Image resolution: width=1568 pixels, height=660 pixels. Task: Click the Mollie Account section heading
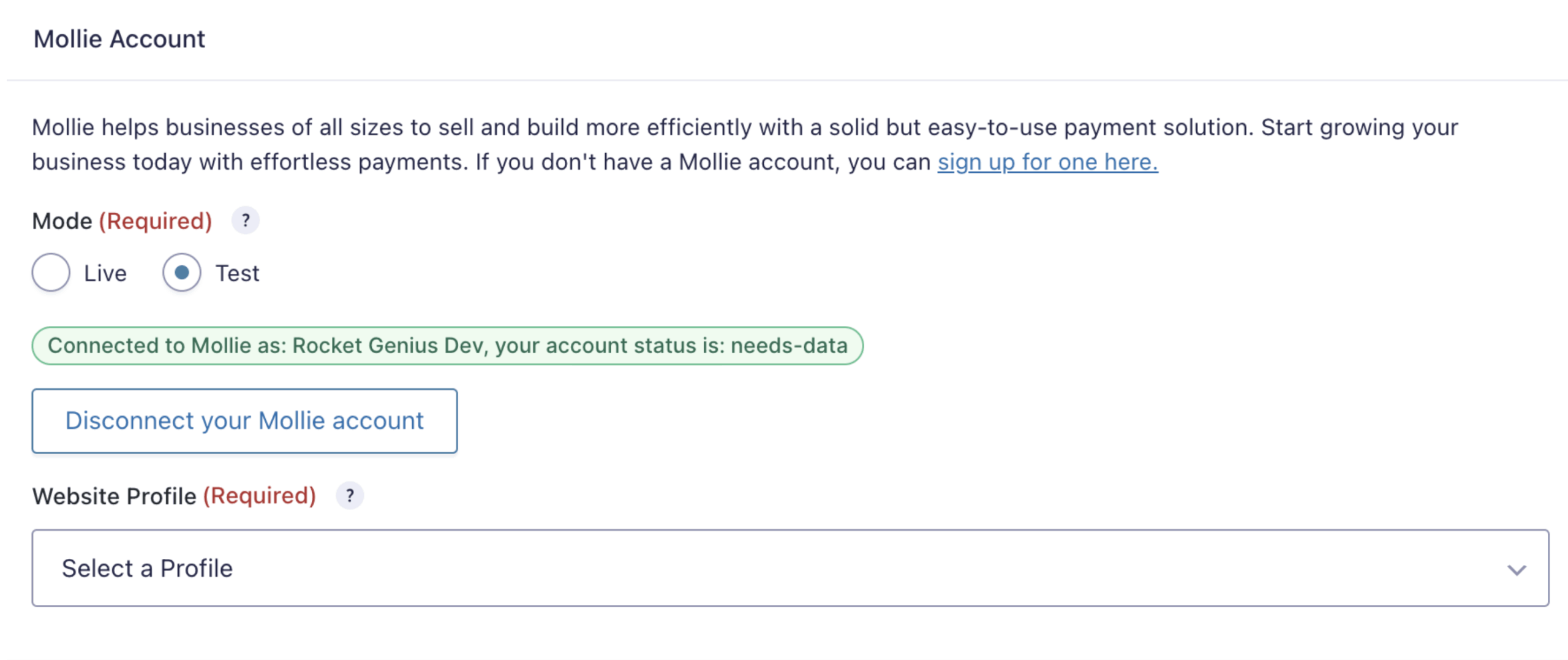(x=119, y=39)
